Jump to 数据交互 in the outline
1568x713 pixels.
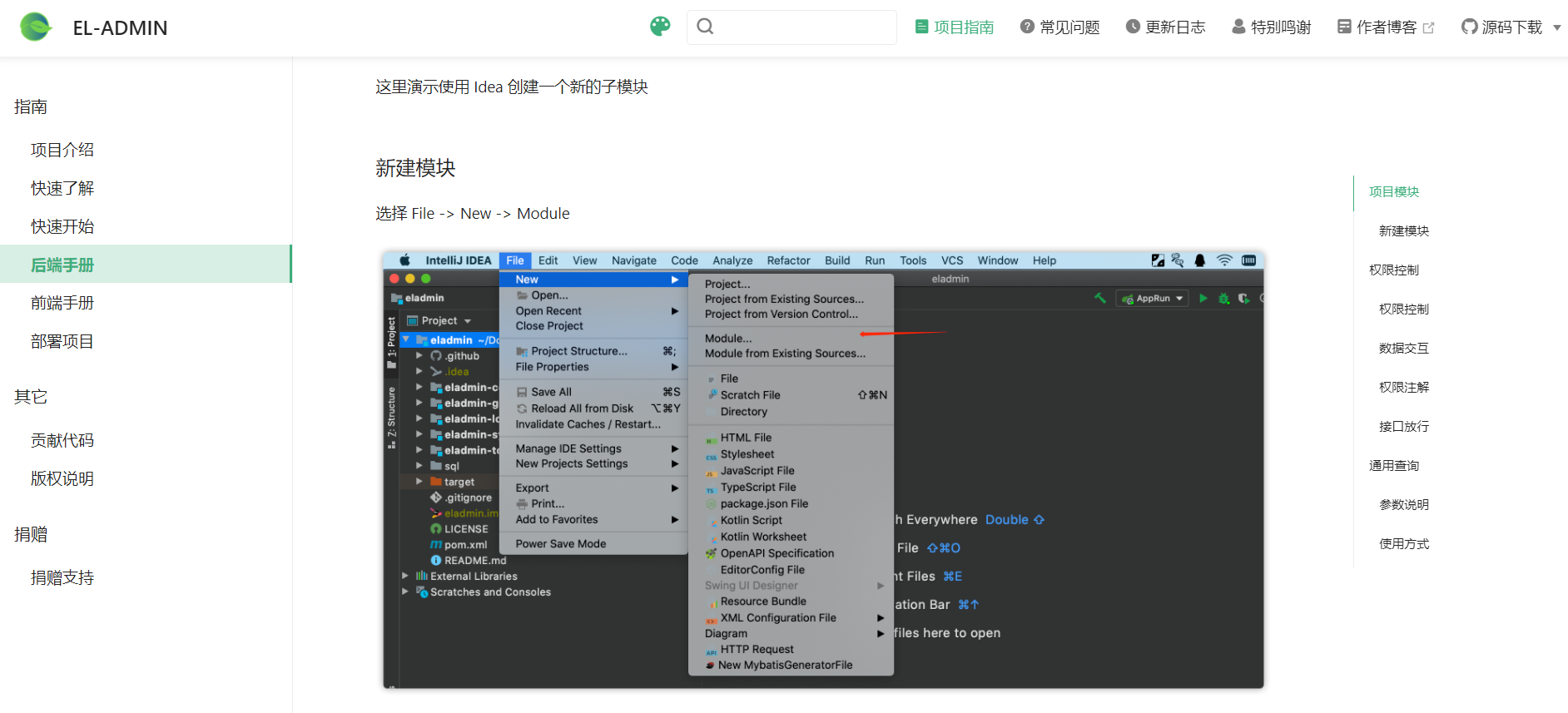pyautogui.click(x=1404, y=348)
